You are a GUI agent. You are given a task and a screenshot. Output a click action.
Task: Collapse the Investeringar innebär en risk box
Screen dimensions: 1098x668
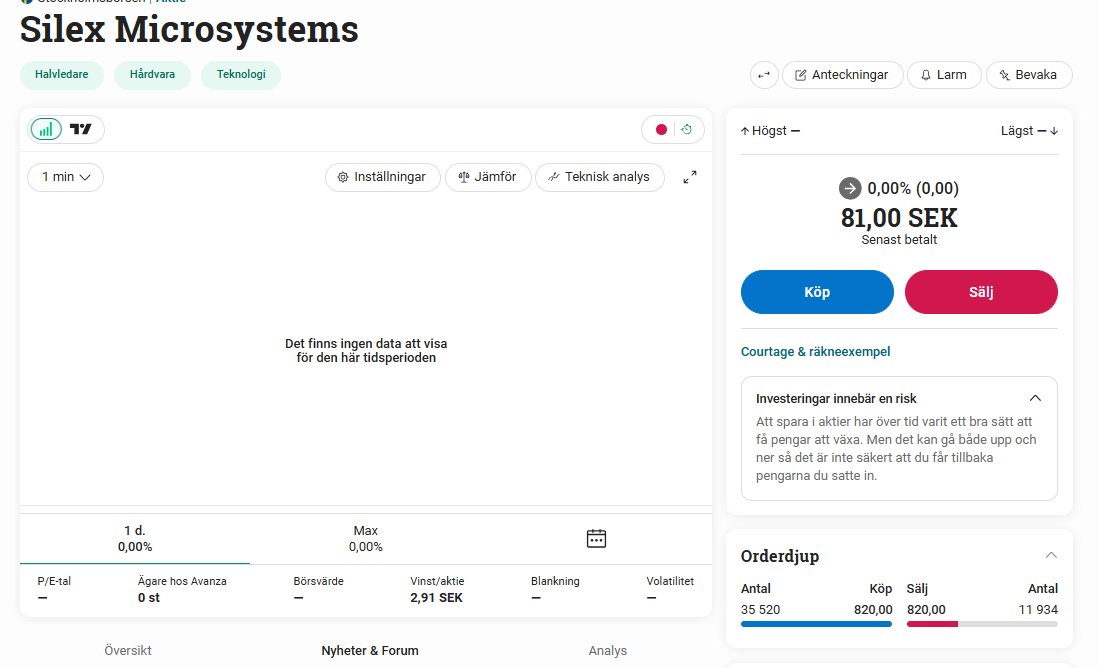tap(1035, 398)
